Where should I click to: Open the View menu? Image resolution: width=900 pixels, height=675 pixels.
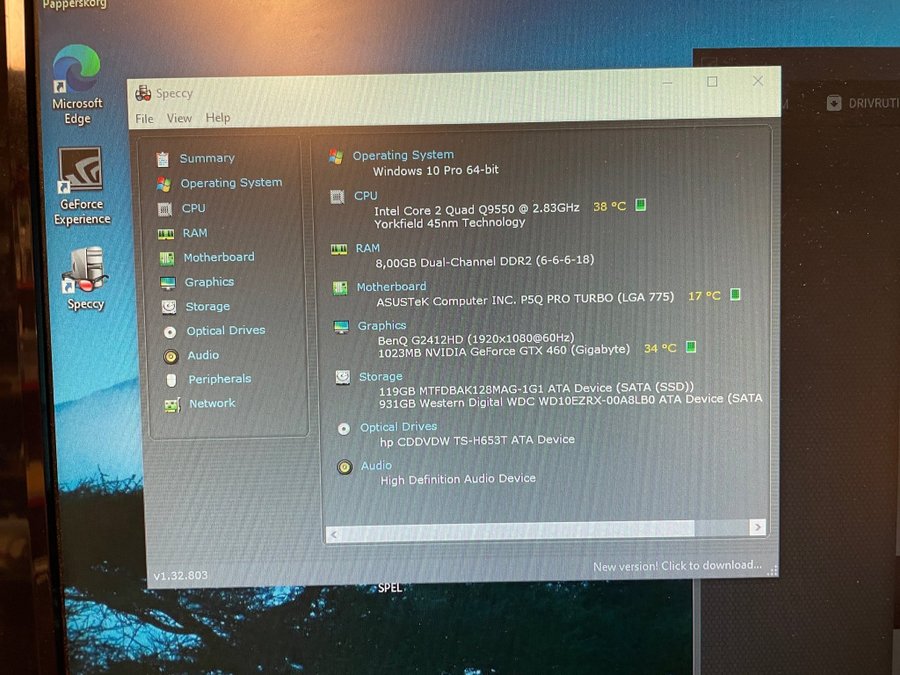coord(179,118)
